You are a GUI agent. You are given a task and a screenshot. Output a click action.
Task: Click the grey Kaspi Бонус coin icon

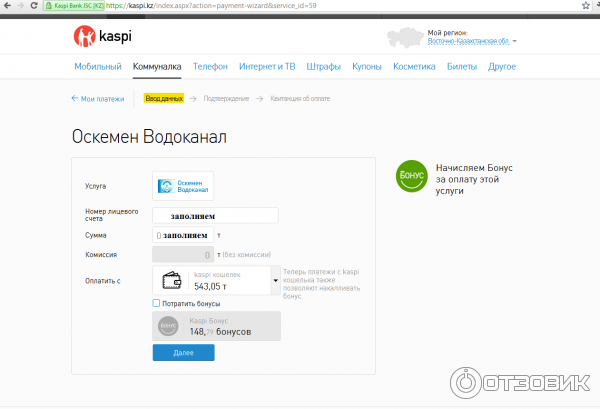click(168, 326)
